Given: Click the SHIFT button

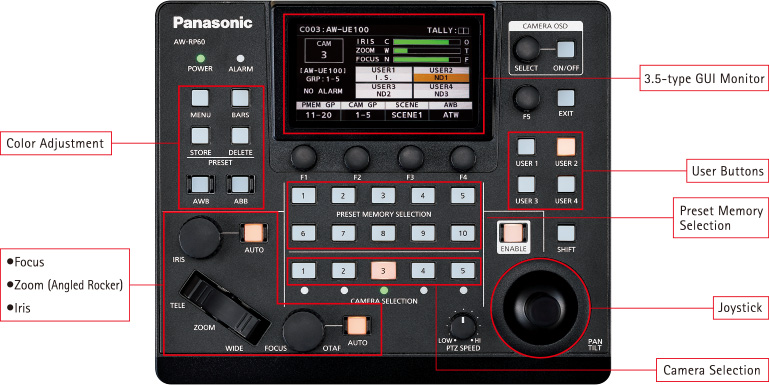Looking at the screenshot, I should pos(566,233).
